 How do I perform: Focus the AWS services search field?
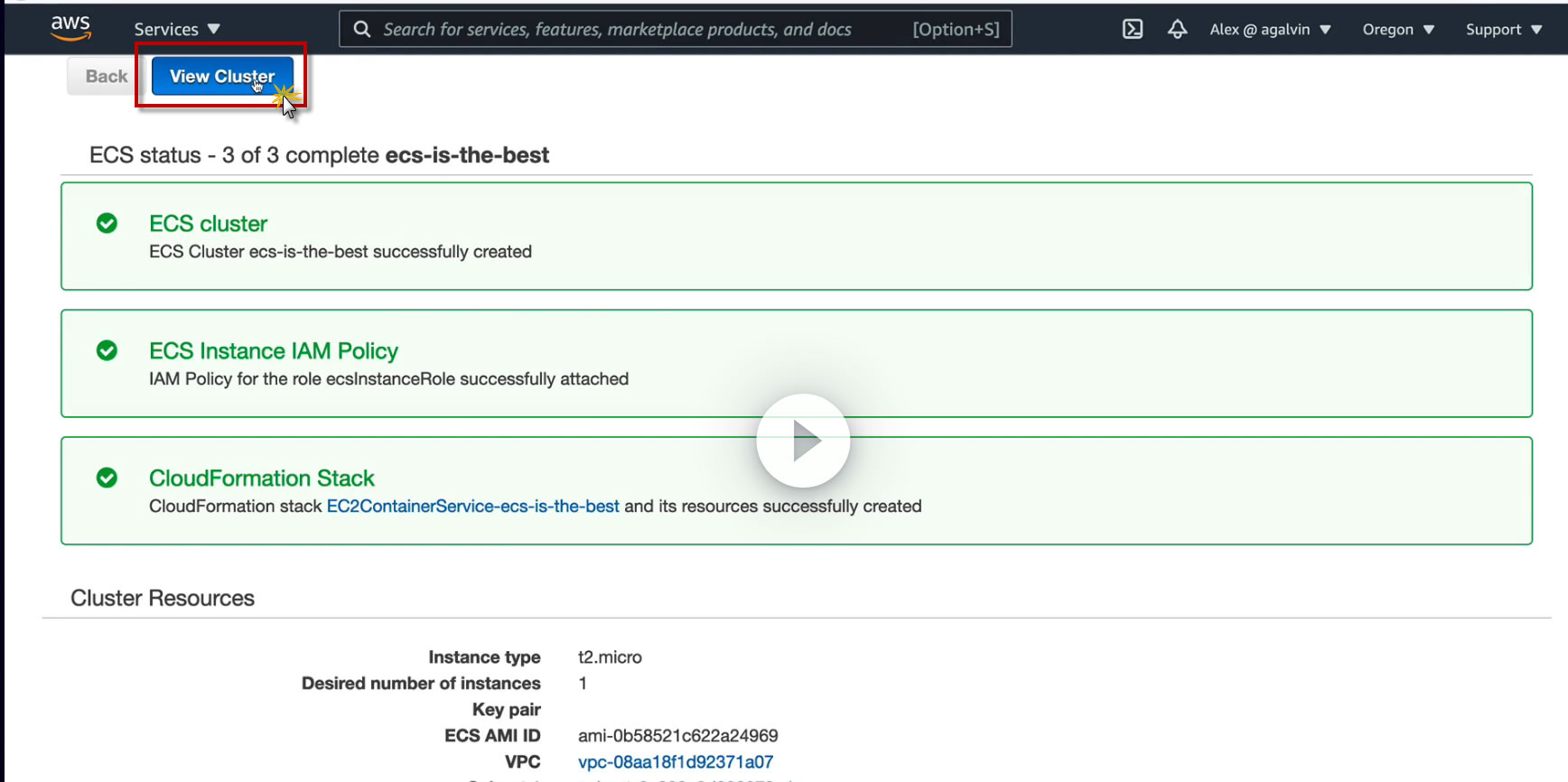coord(632,29)
